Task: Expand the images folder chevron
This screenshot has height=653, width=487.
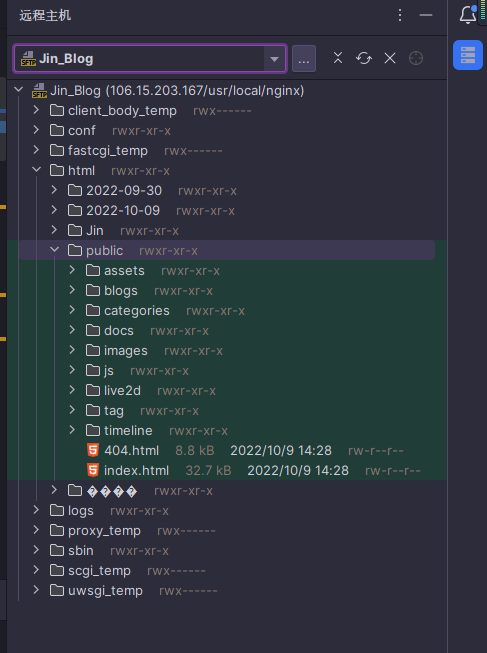Action: tap(72, 350)
